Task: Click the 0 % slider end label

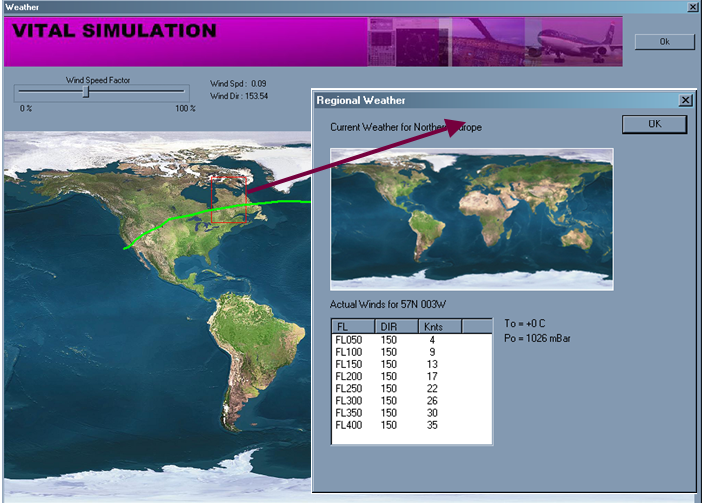Action: pos(26,108)
